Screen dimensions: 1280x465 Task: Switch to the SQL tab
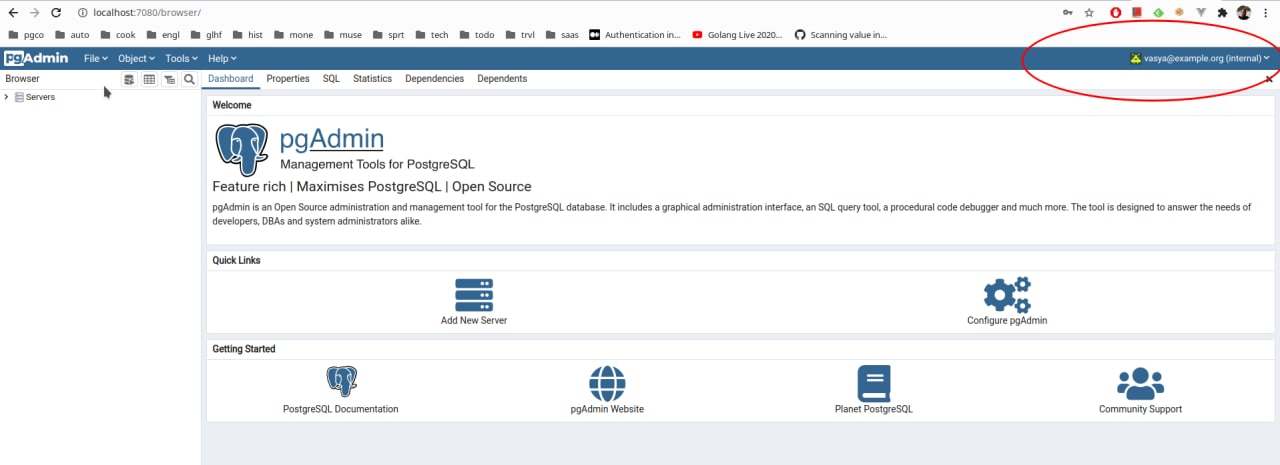coord(331,79)
